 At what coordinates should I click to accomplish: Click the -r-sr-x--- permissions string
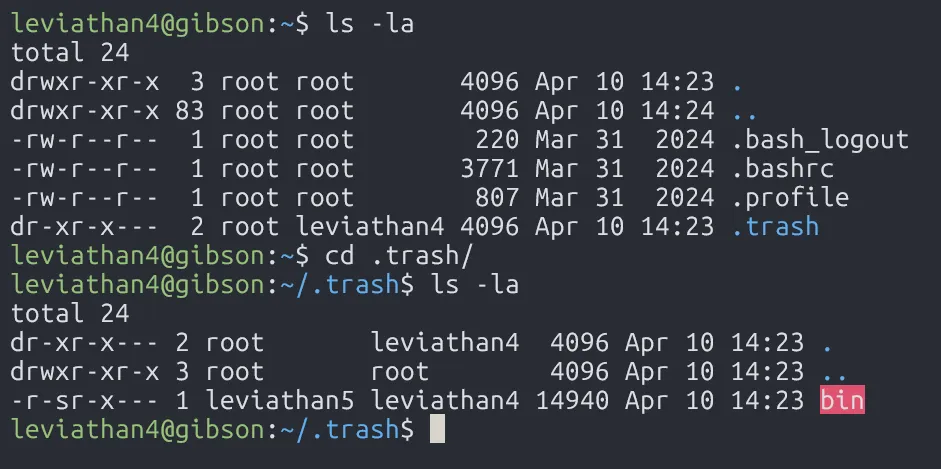[86, 401]
